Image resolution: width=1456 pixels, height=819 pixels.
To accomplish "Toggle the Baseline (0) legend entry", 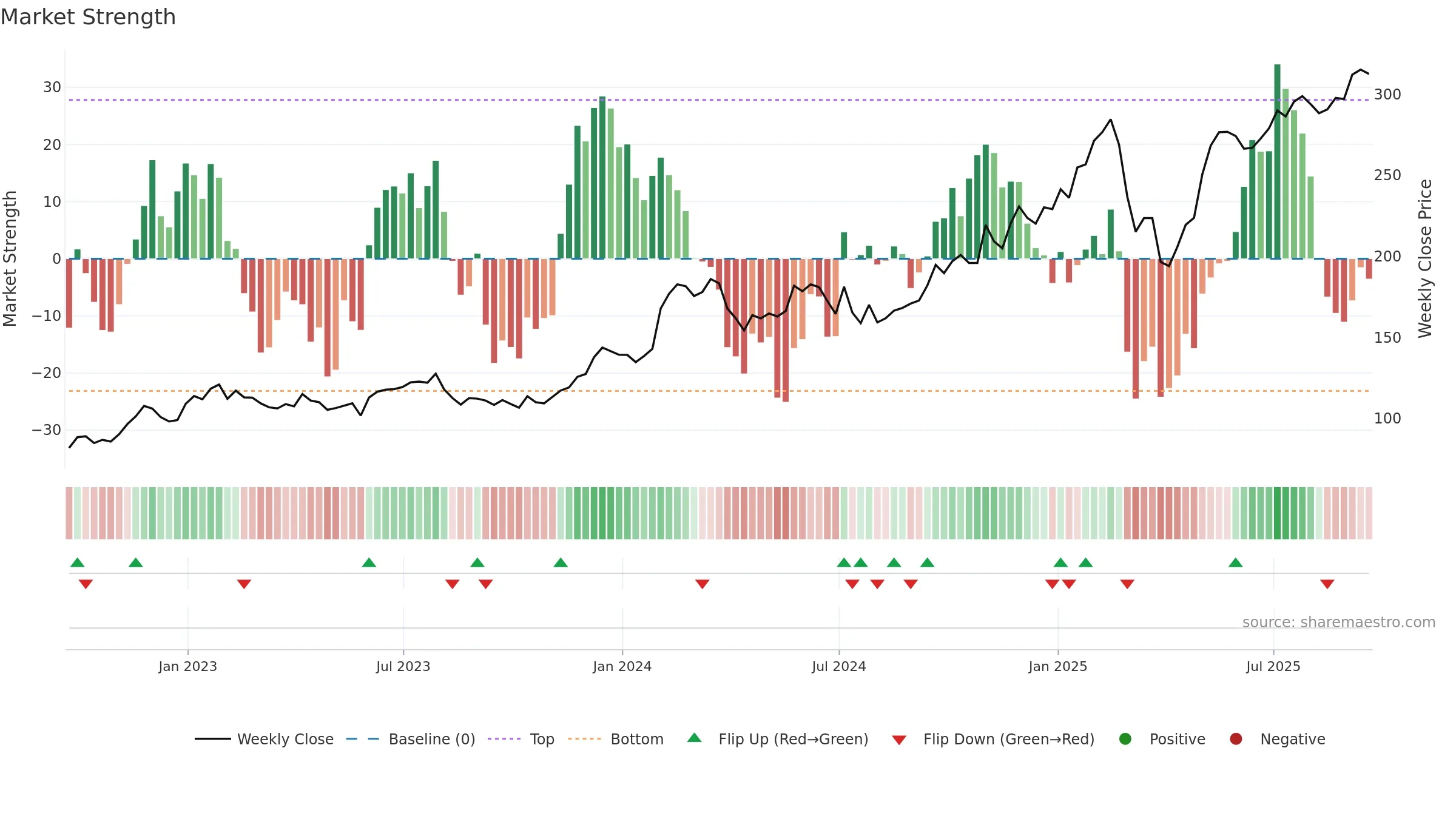I will coord(411,739).
